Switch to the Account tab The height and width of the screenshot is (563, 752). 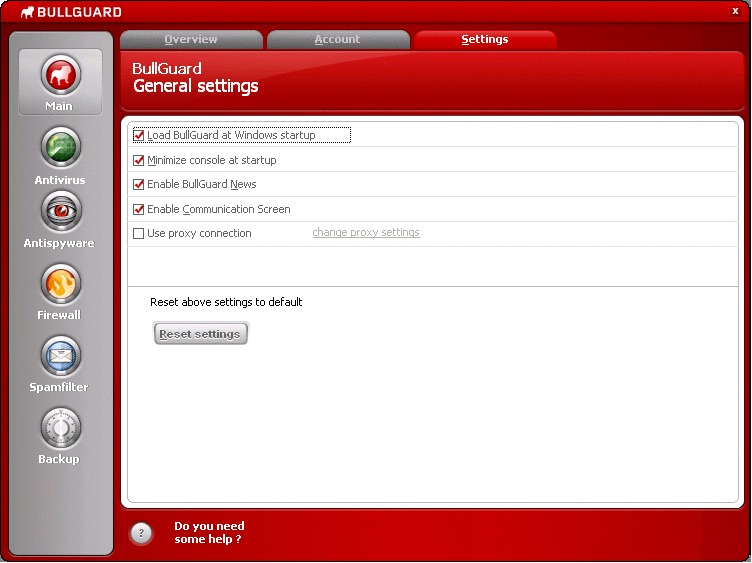(x=338, y=39)
